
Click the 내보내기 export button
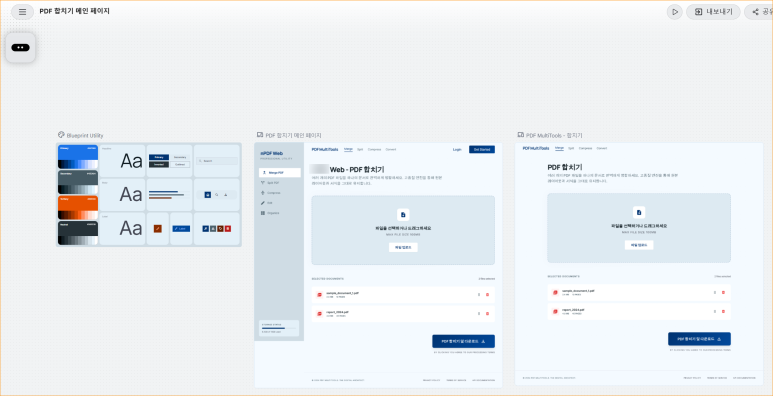click(713, 12)
